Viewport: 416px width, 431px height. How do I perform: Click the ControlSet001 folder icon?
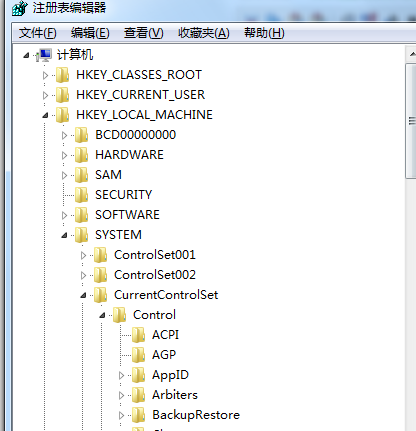(x=100, y=255)
